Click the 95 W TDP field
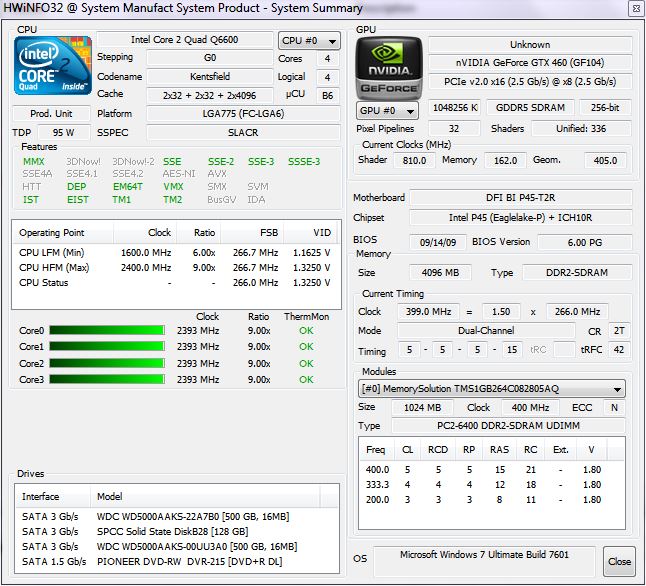Image resolution: width=646 pixels, height=586 pixels. click(63, 133)
